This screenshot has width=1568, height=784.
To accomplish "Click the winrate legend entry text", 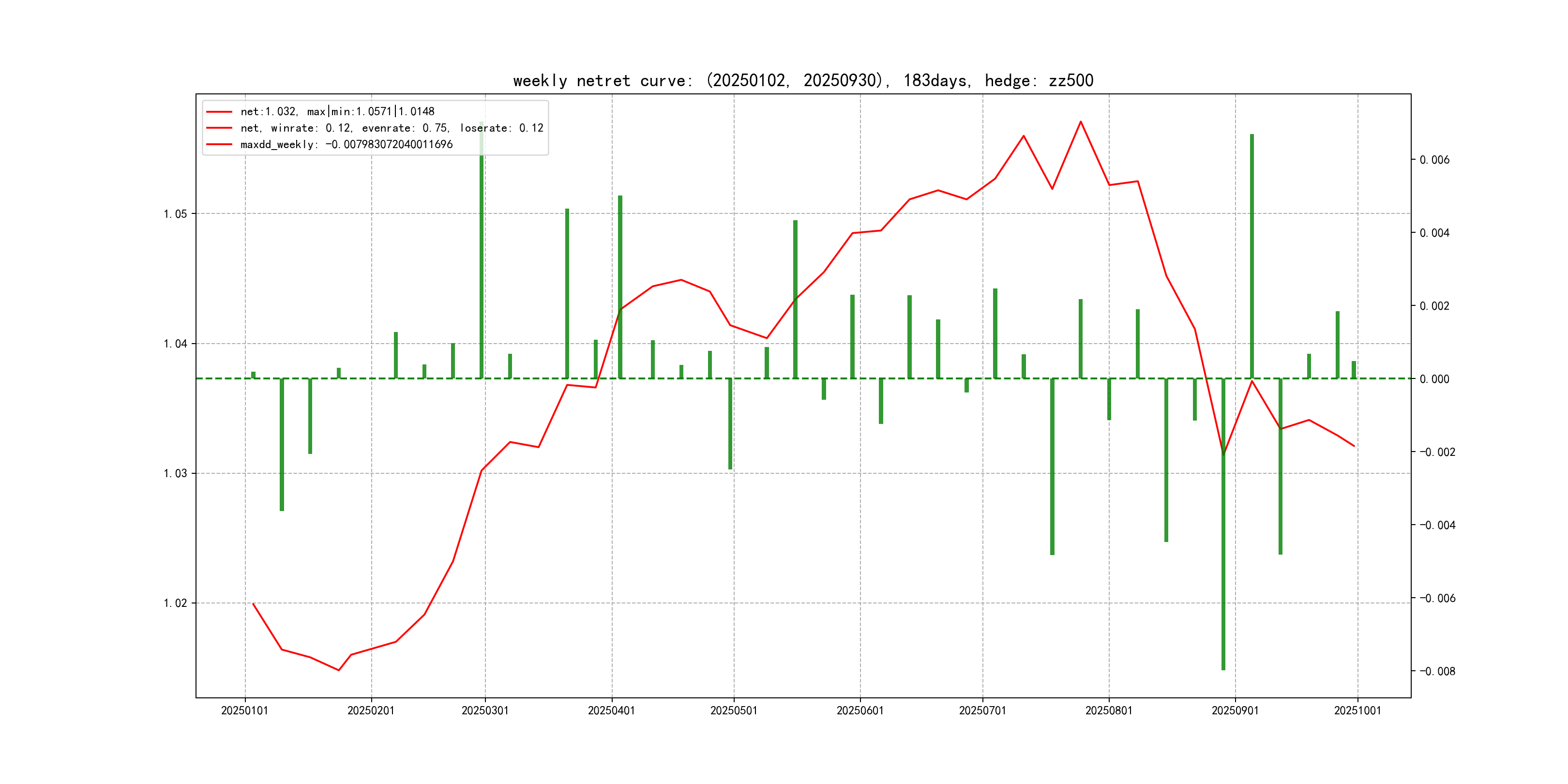I will (x=392, y=128).
